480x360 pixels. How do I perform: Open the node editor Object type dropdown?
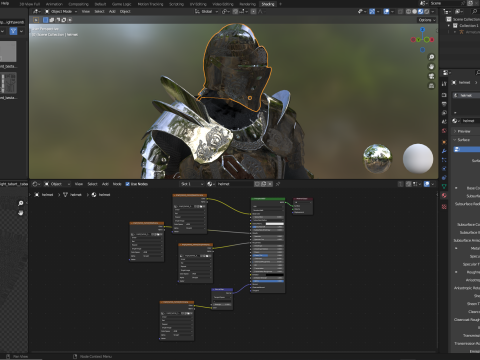[x=57, y=184]
